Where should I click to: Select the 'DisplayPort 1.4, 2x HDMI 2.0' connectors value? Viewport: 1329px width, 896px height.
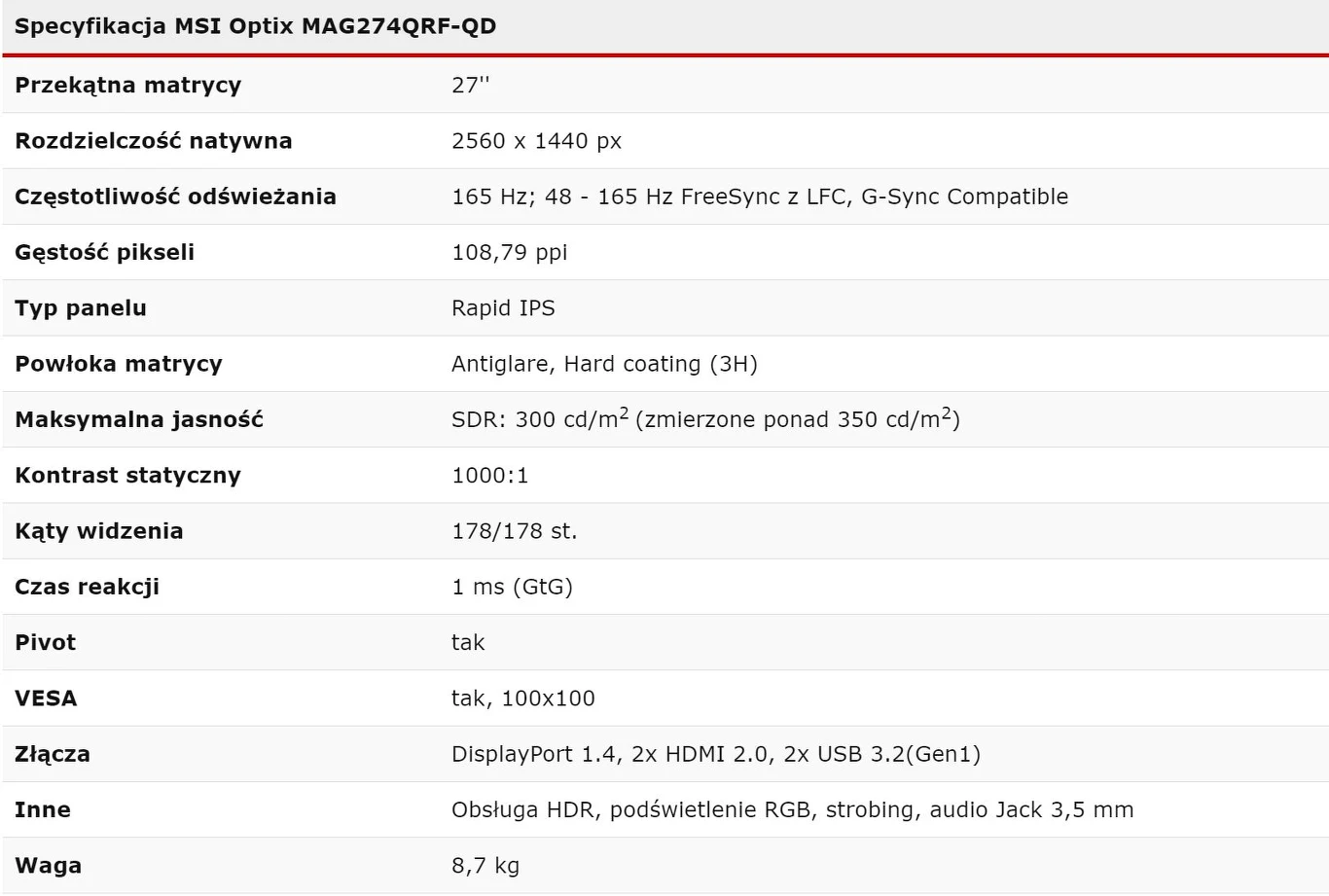(x=715, y=754)
